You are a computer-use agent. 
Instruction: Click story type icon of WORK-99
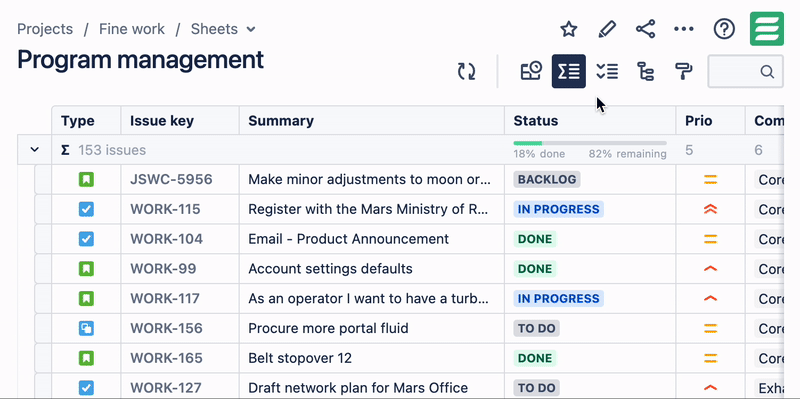tap(86, 269)
